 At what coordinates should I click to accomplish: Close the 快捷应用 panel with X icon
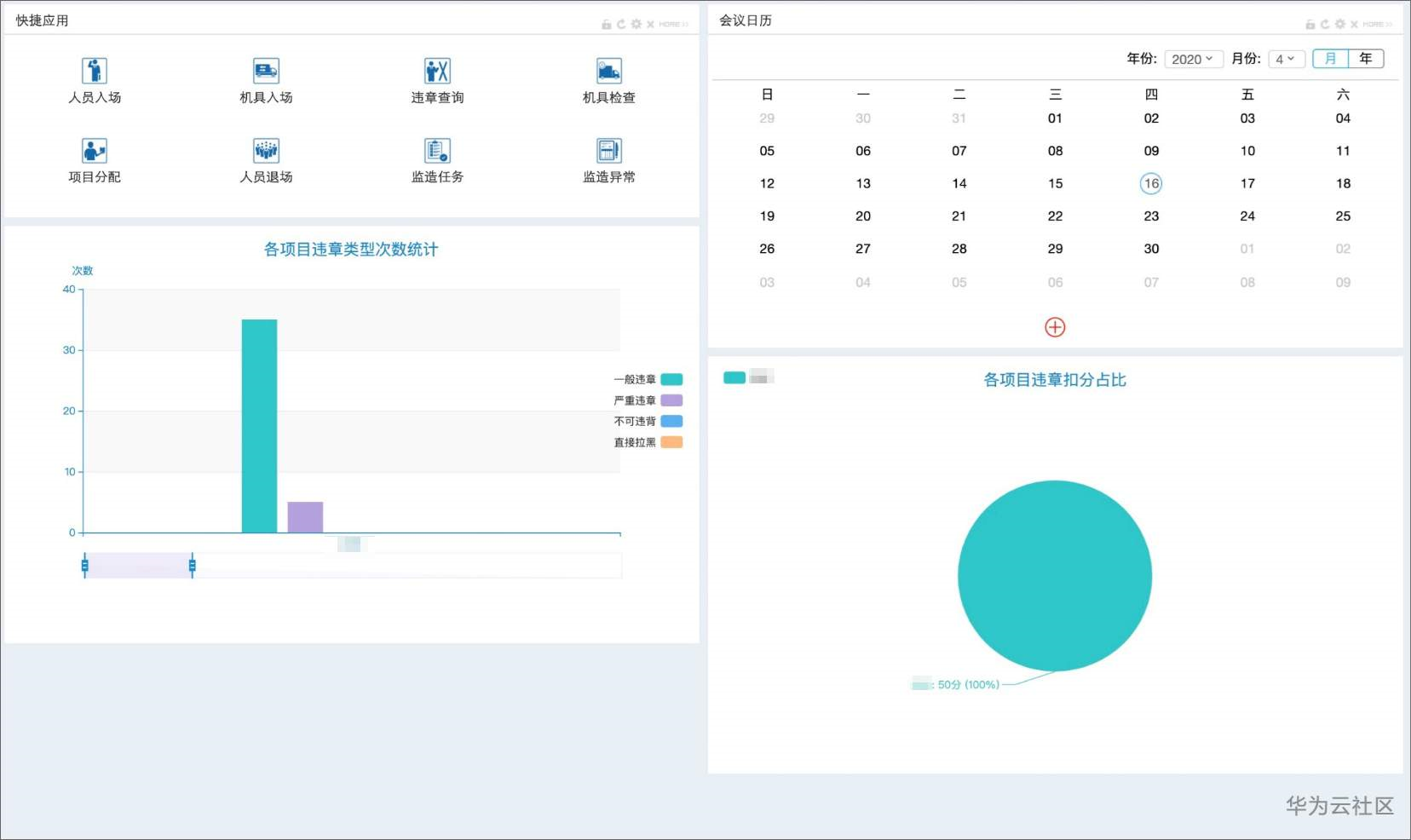pos(650,25)
